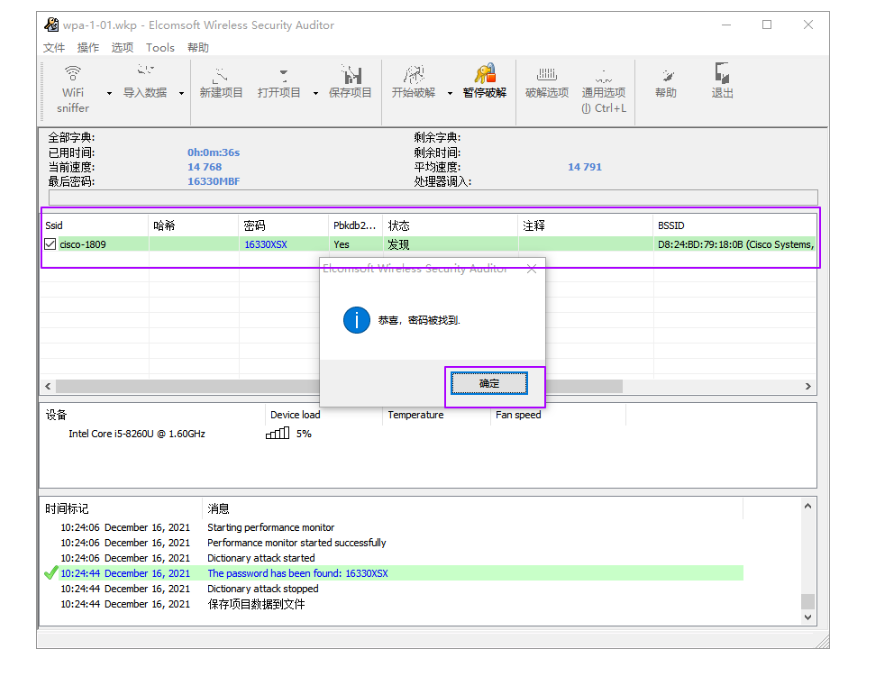875x690 pixels.
Task: Select the cisco-1809 SSID text
Action: tap(83, 245)
